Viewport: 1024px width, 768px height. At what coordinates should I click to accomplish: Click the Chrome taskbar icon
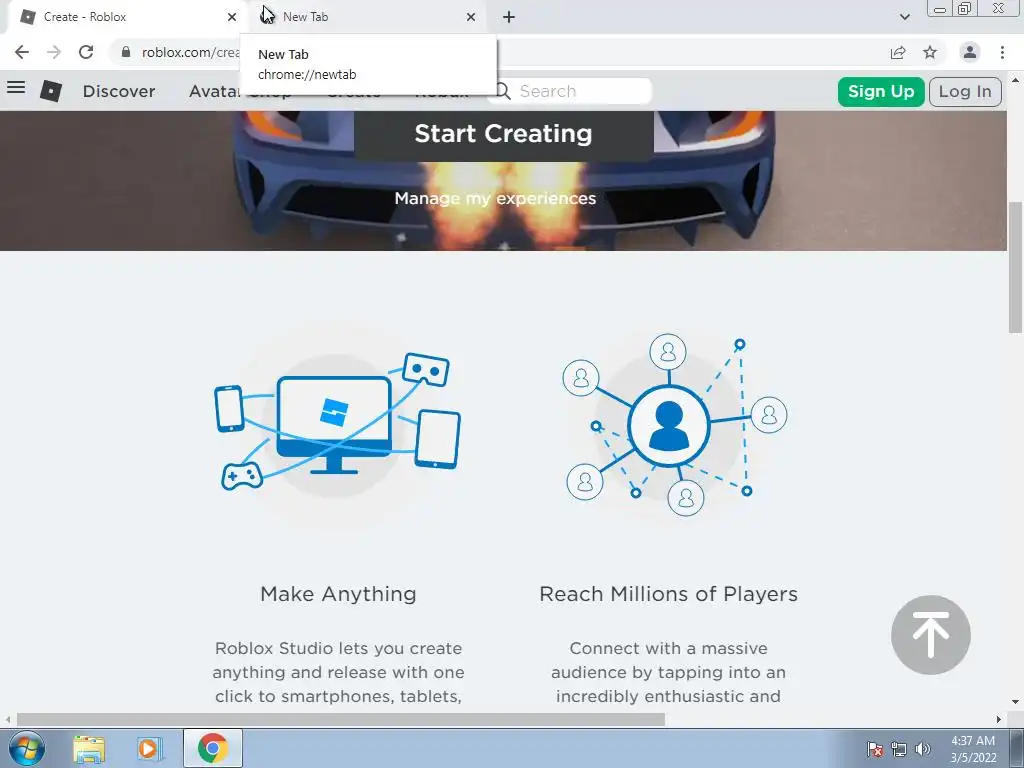(212, 748)
